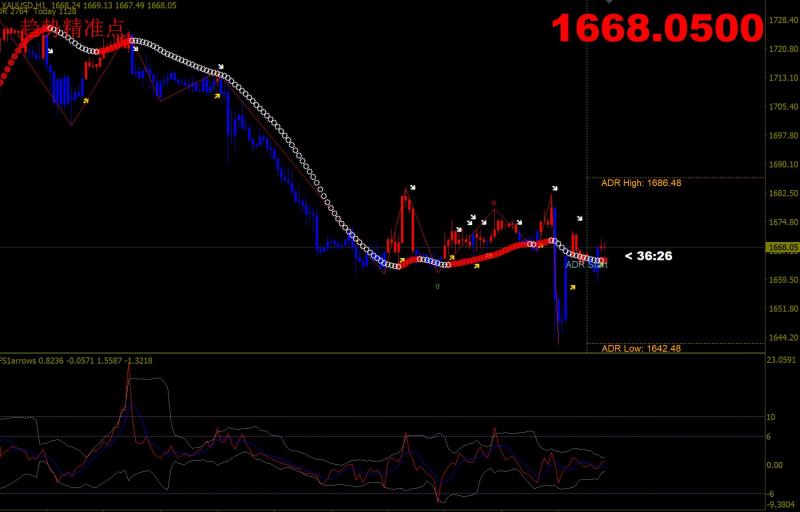Click the green 0 marker below the candles
This screenshot has height=512, width=800.
[x=436, y=287]
